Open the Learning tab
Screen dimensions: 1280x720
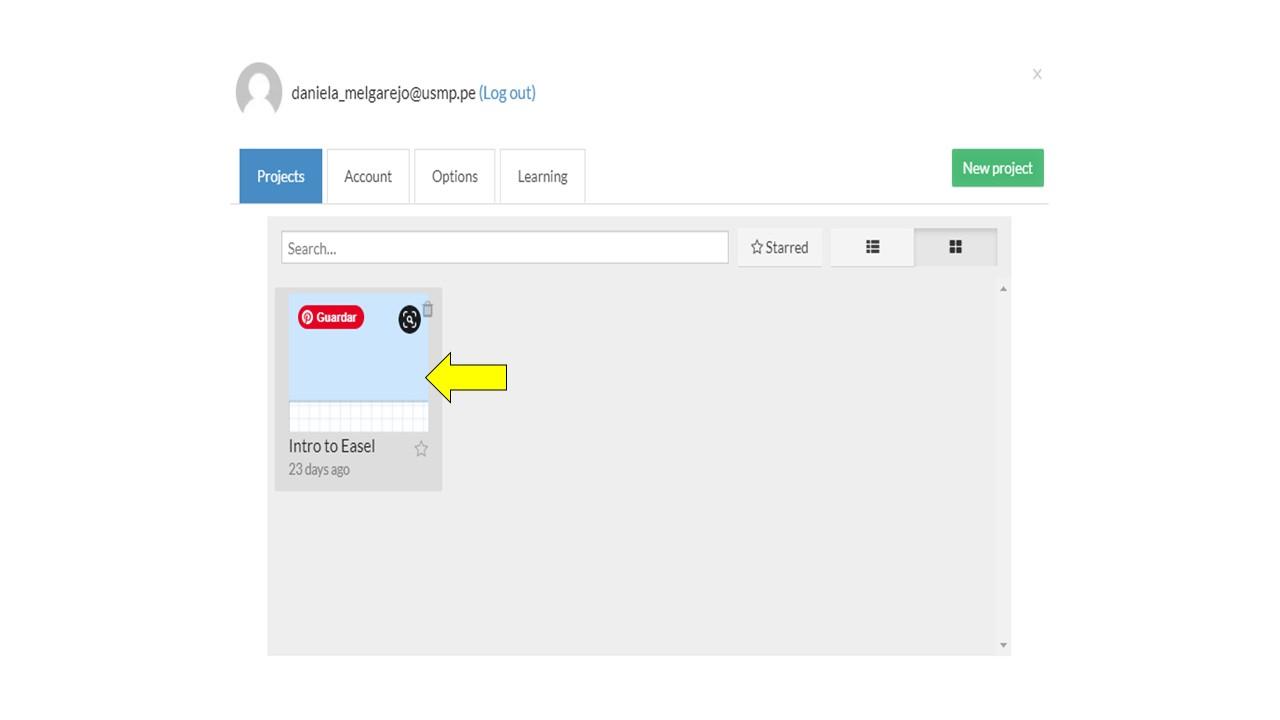(542, 176)
